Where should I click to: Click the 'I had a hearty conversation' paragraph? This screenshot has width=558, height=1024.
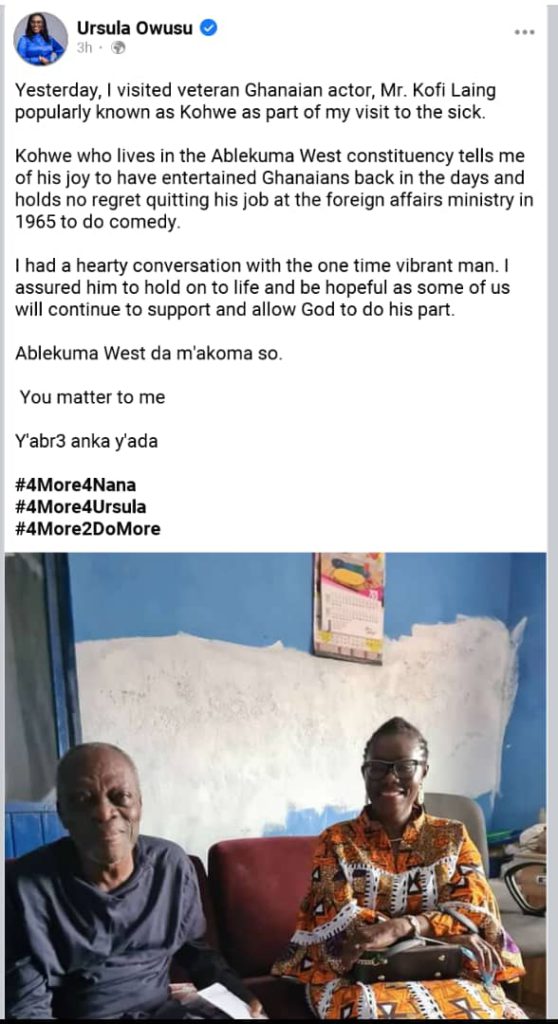pos(263,287)
